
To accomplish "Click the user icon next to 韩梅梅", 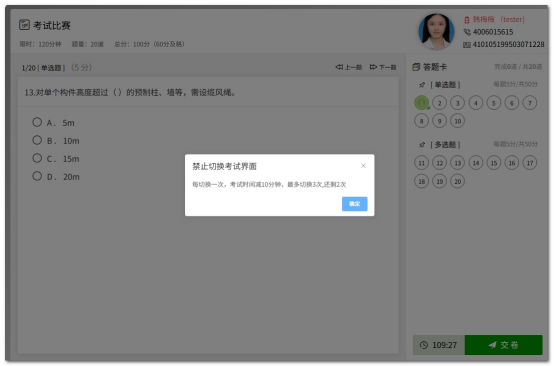I will (467, 20).
